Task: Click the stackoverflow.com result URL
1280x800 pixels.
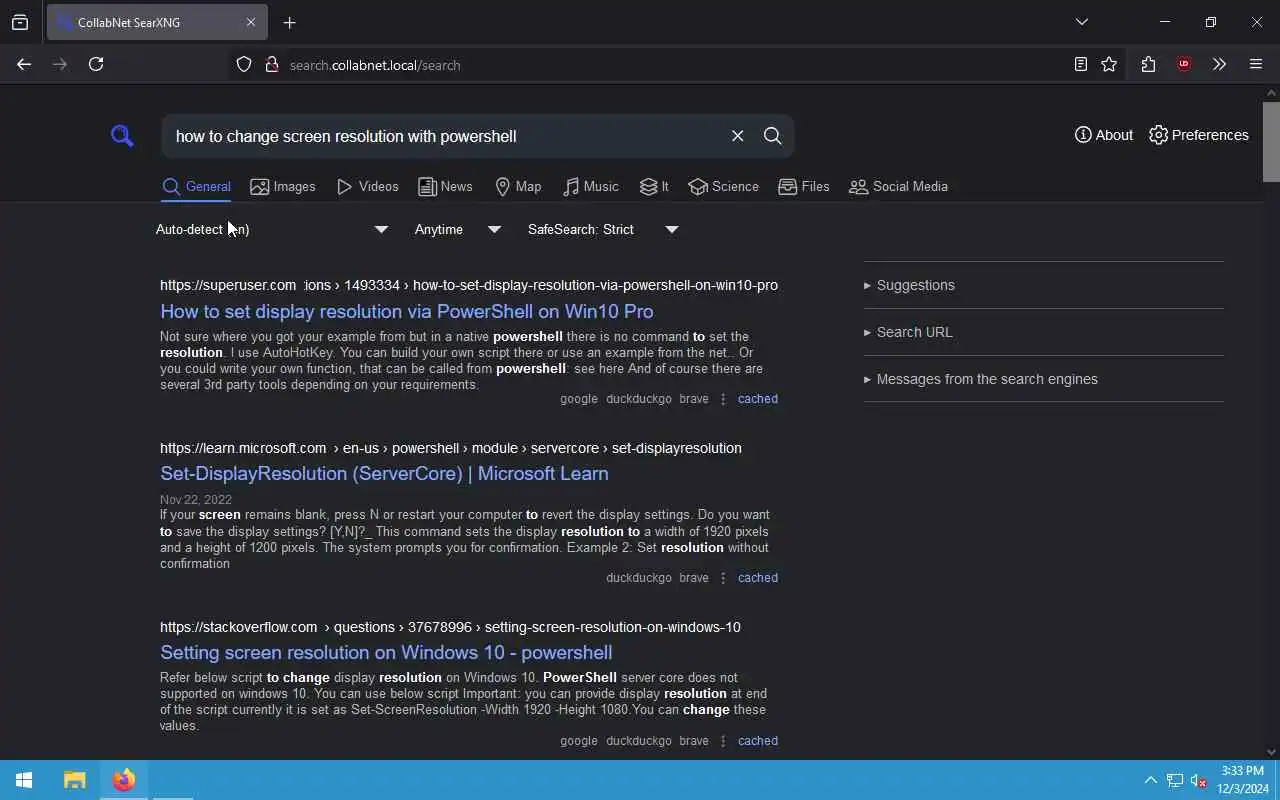Action: pos(450,627)
